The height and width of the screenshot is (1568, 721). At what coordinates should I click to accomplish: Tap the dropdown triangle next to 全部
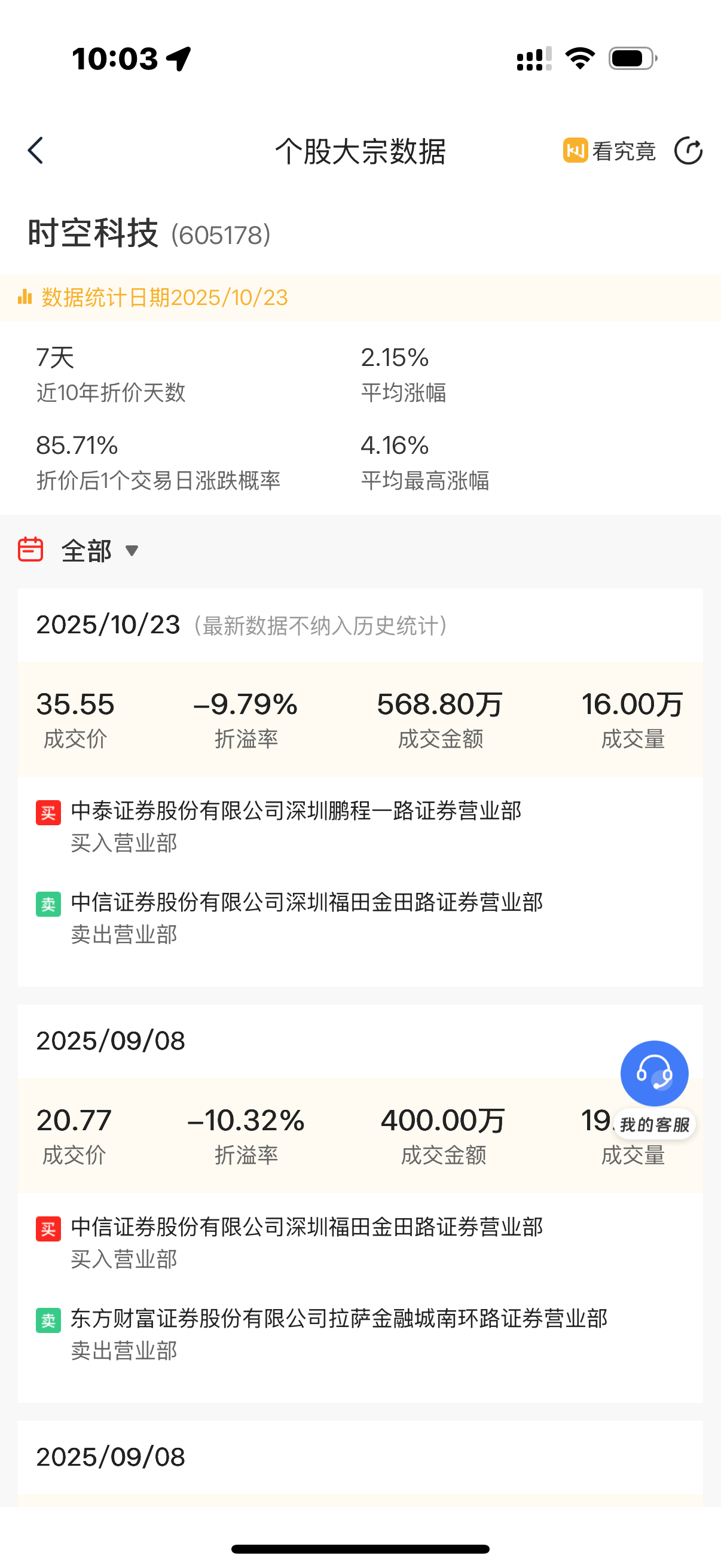tap(132, 551)
